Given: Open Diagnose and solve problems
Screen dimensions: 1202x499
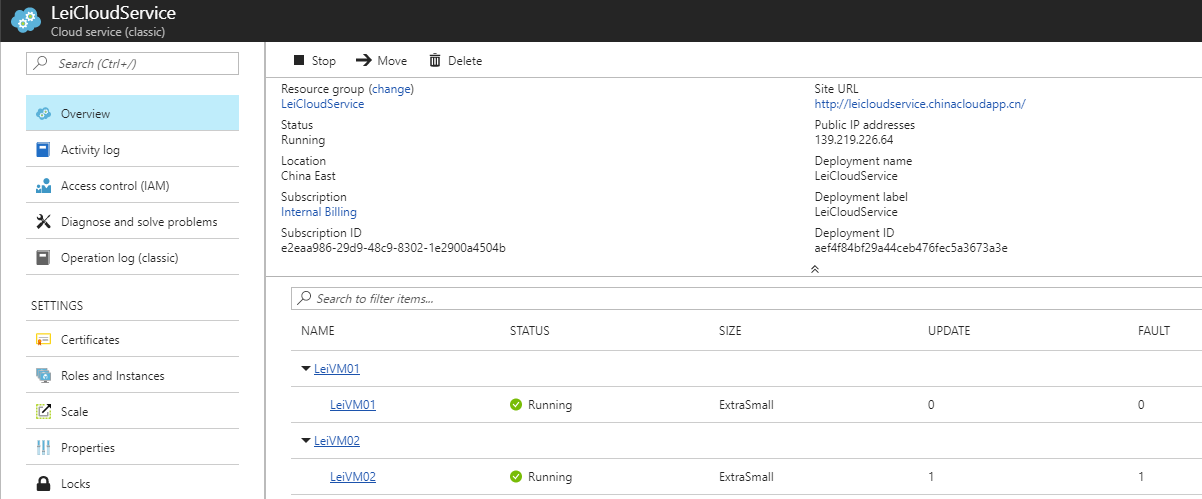Looking at the screenshot, I should pyautogui.click(x=133, y=222).
